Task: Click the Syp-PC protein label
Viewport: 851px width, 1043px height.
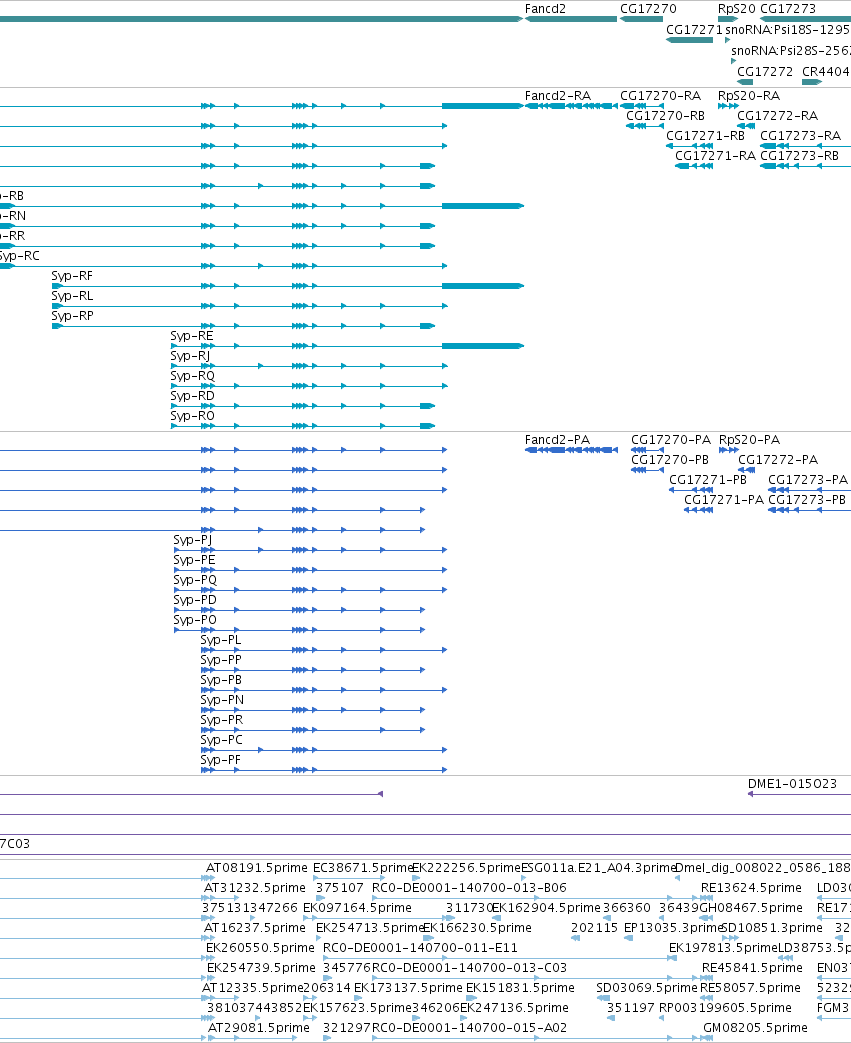Action: click(x=222, y=740)
